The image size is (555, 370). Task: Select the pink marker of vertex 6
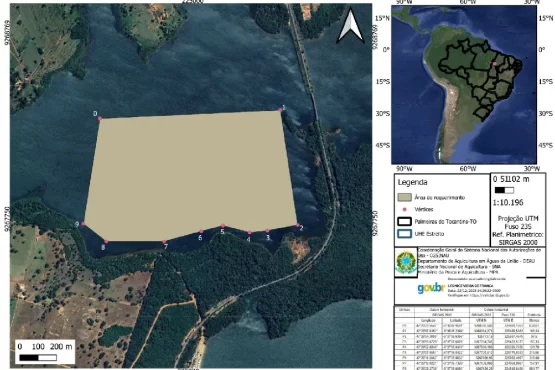point(201,231)
